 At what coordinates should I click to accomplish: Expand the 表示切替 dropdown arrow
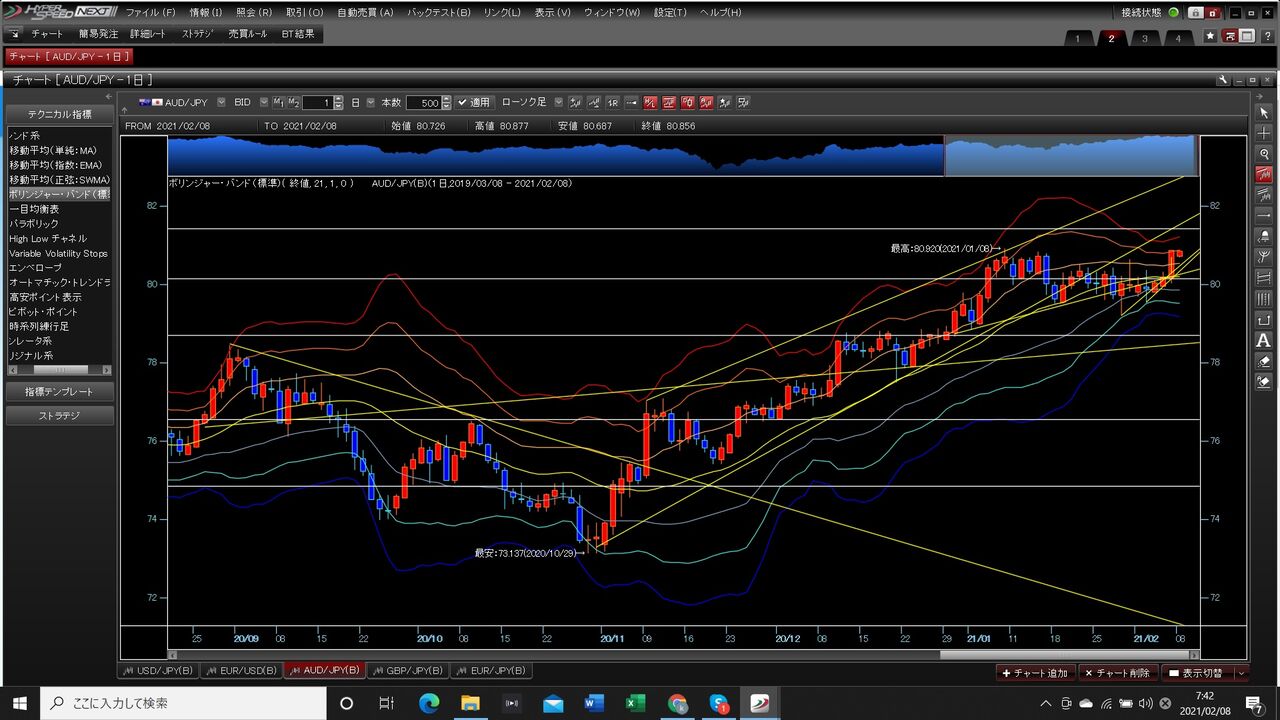tap(1242, 673)
